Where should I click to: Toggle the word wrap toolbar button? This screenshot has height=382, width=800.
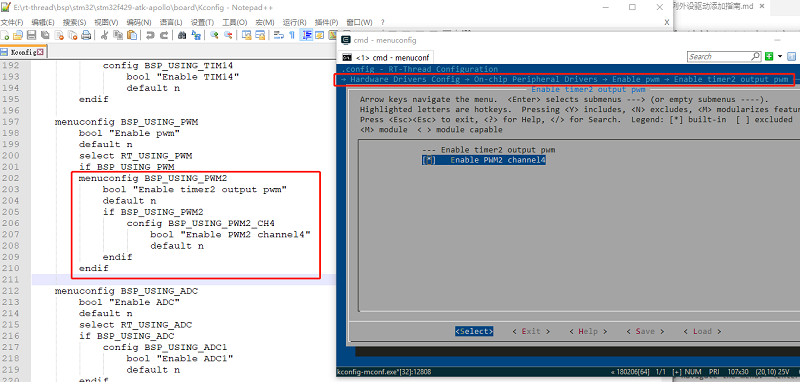[x=279, y=35]
